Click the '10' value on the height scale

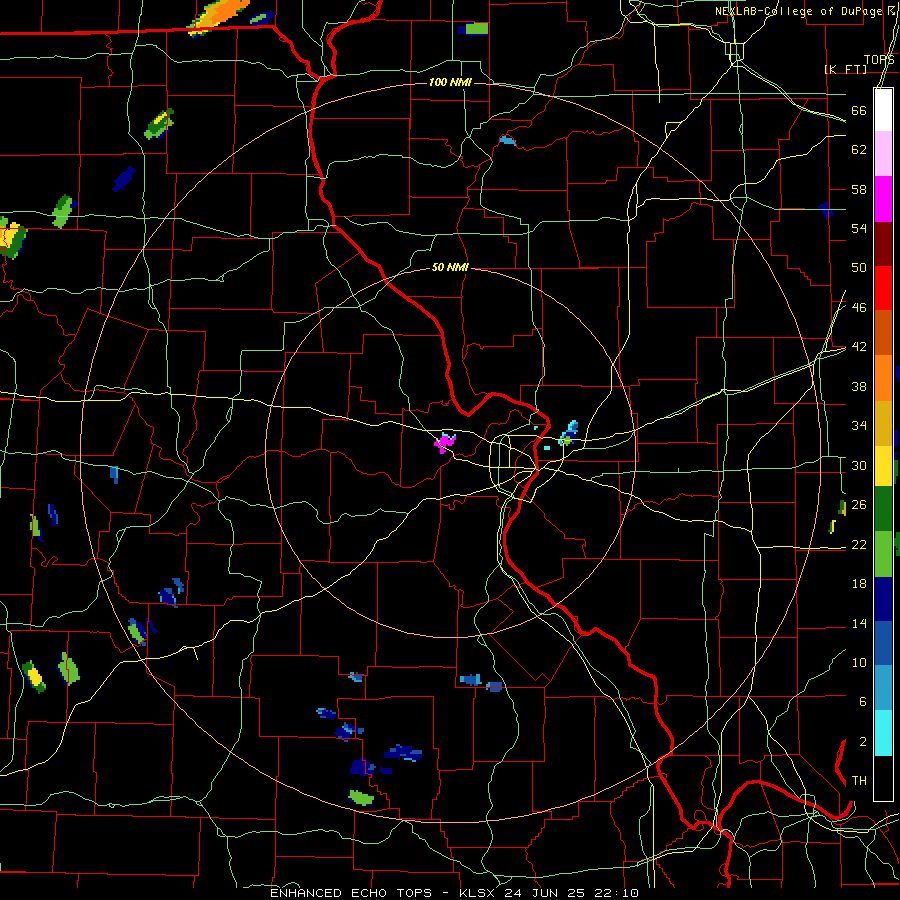click(859, 662)
